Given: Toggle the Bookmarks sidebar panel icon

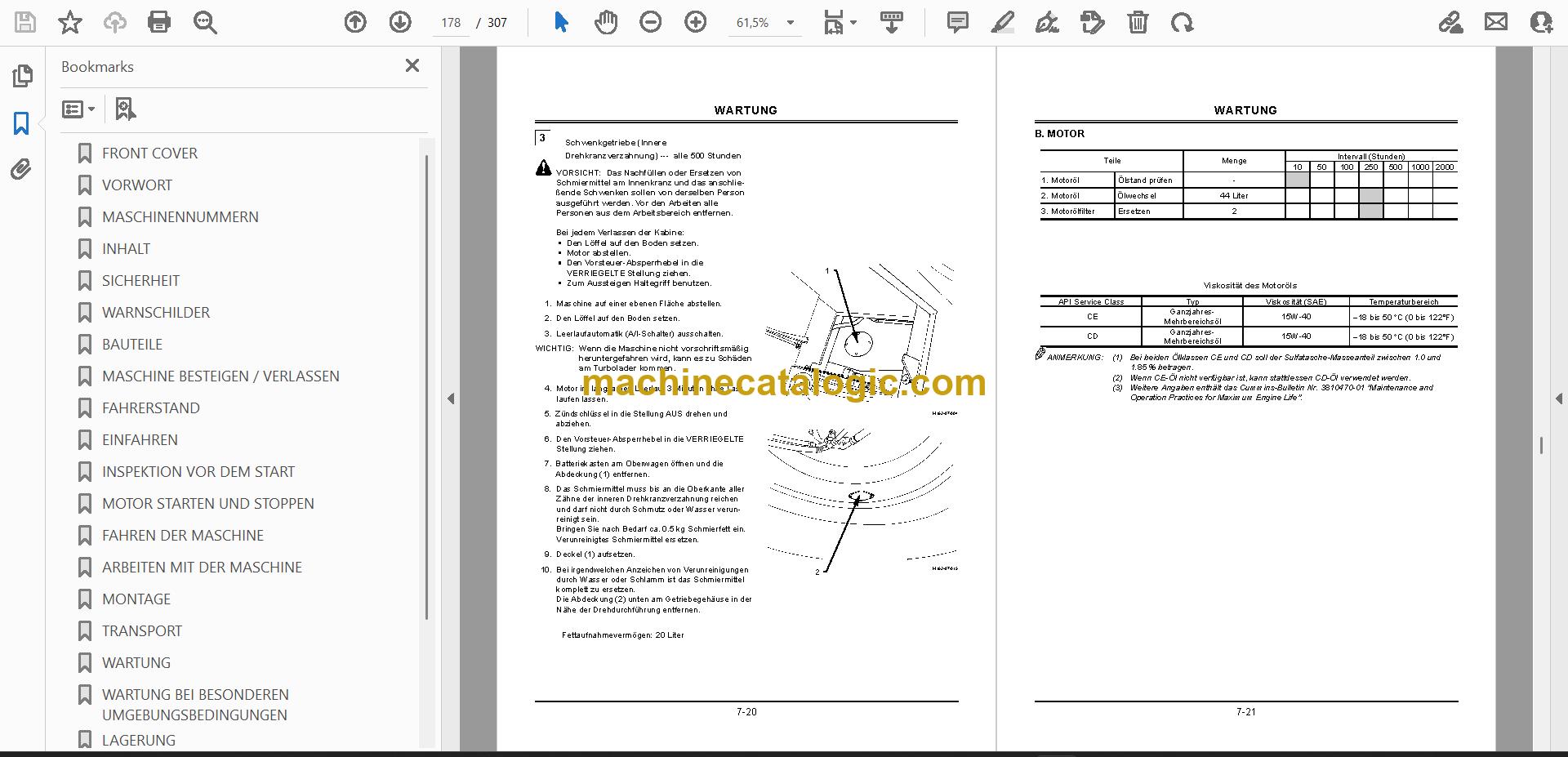Looking at the screenshot, I should 21,123.
